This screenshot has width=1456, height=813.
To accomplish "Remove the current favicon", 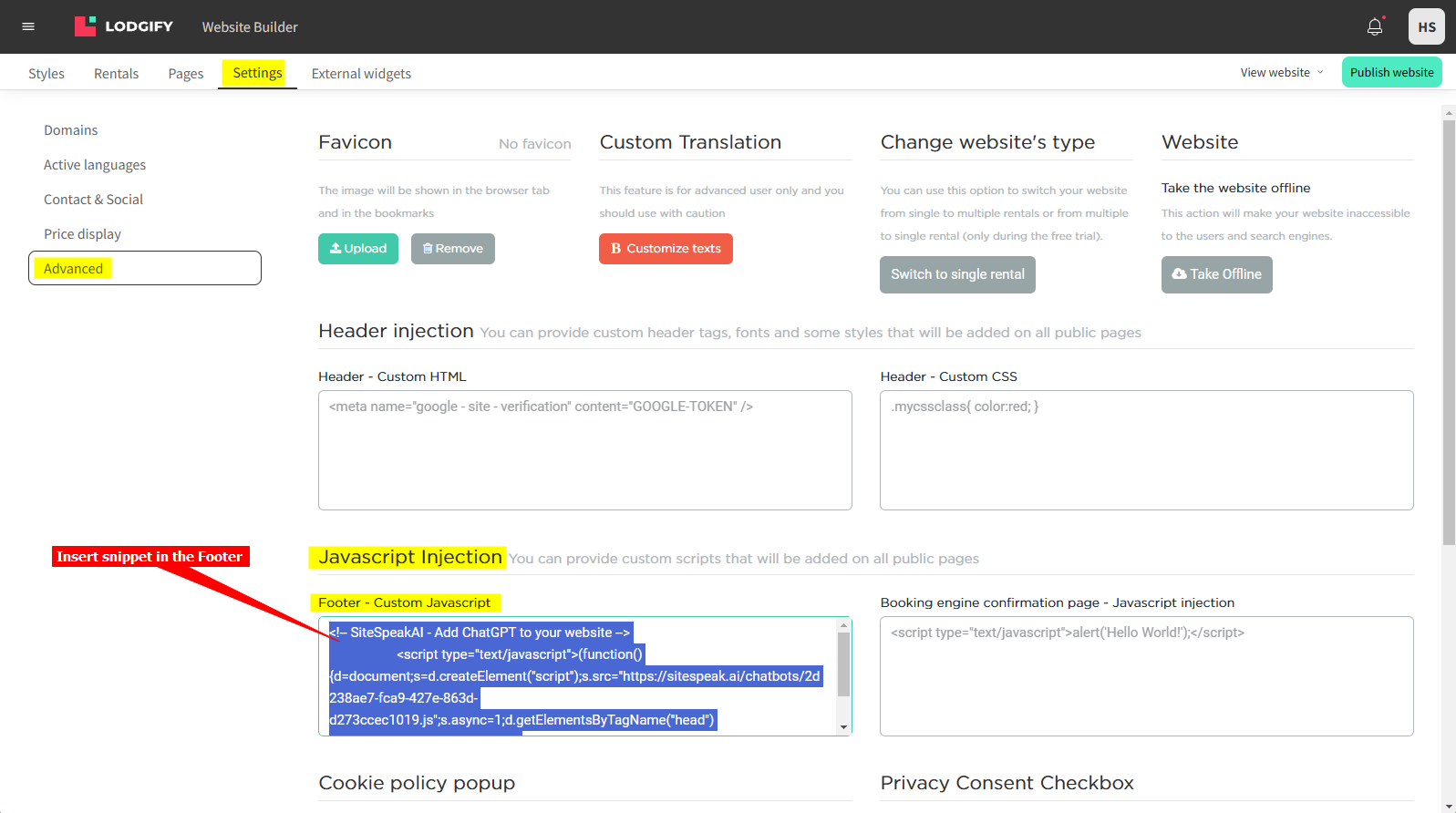I will (x=452, y=249).
